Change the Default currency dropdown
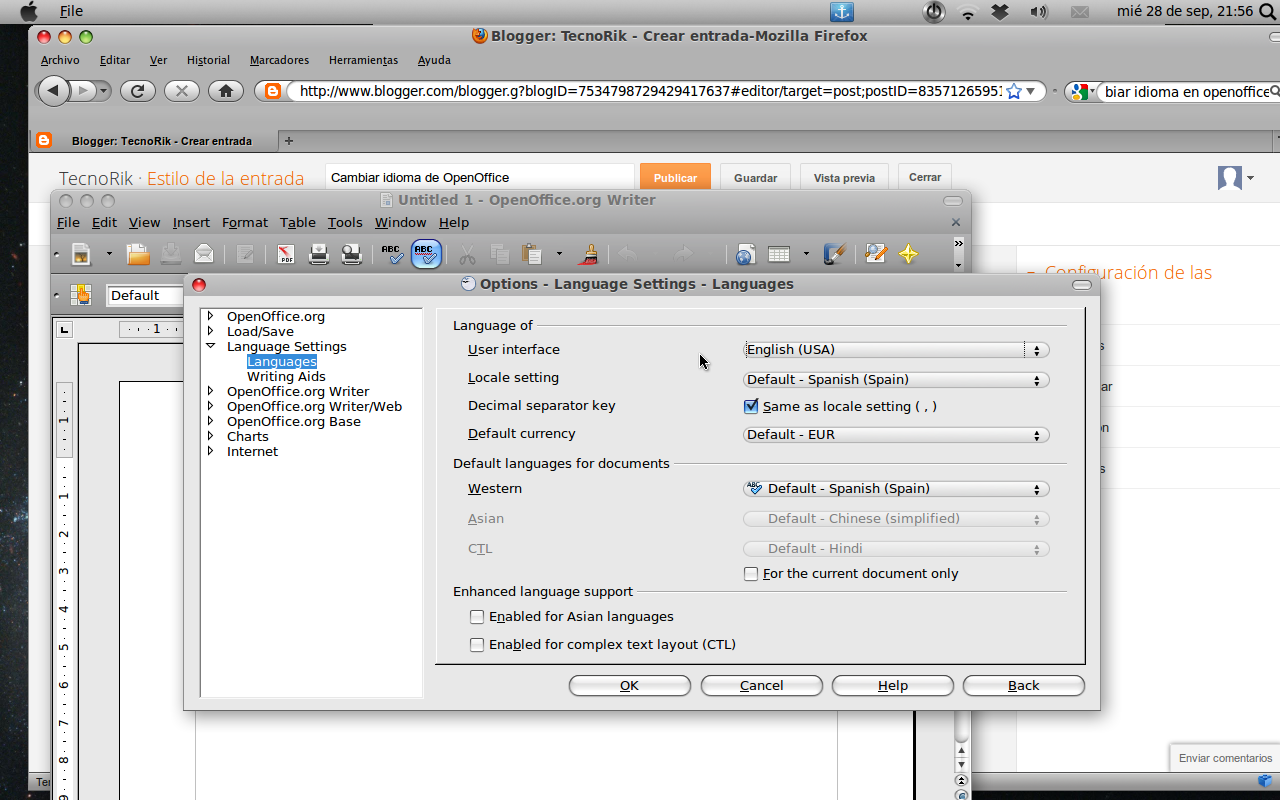This screenshot has height=800, width=1280. 894,434
